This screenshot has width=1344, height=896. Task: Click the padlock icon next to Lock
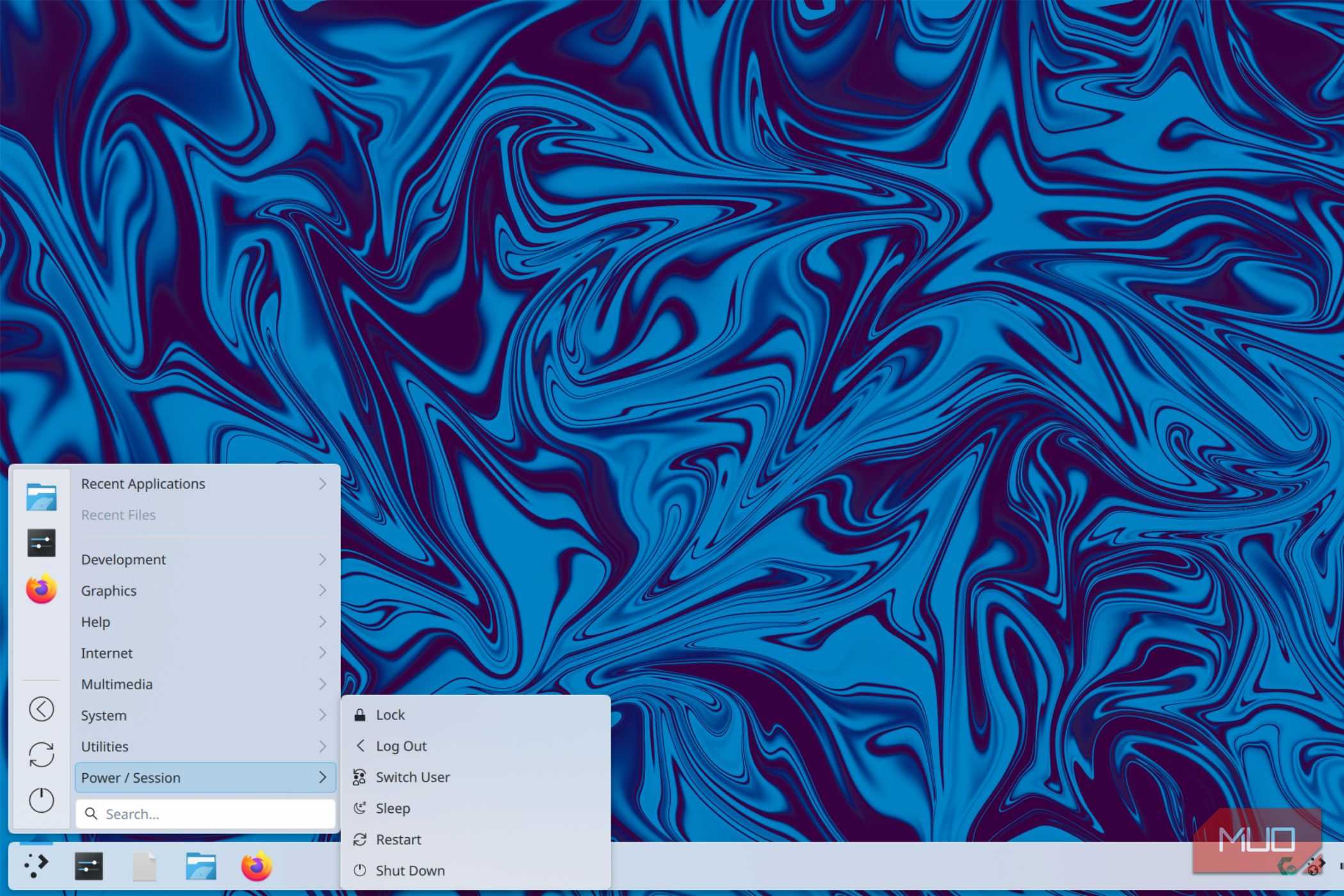pos(360,715)
